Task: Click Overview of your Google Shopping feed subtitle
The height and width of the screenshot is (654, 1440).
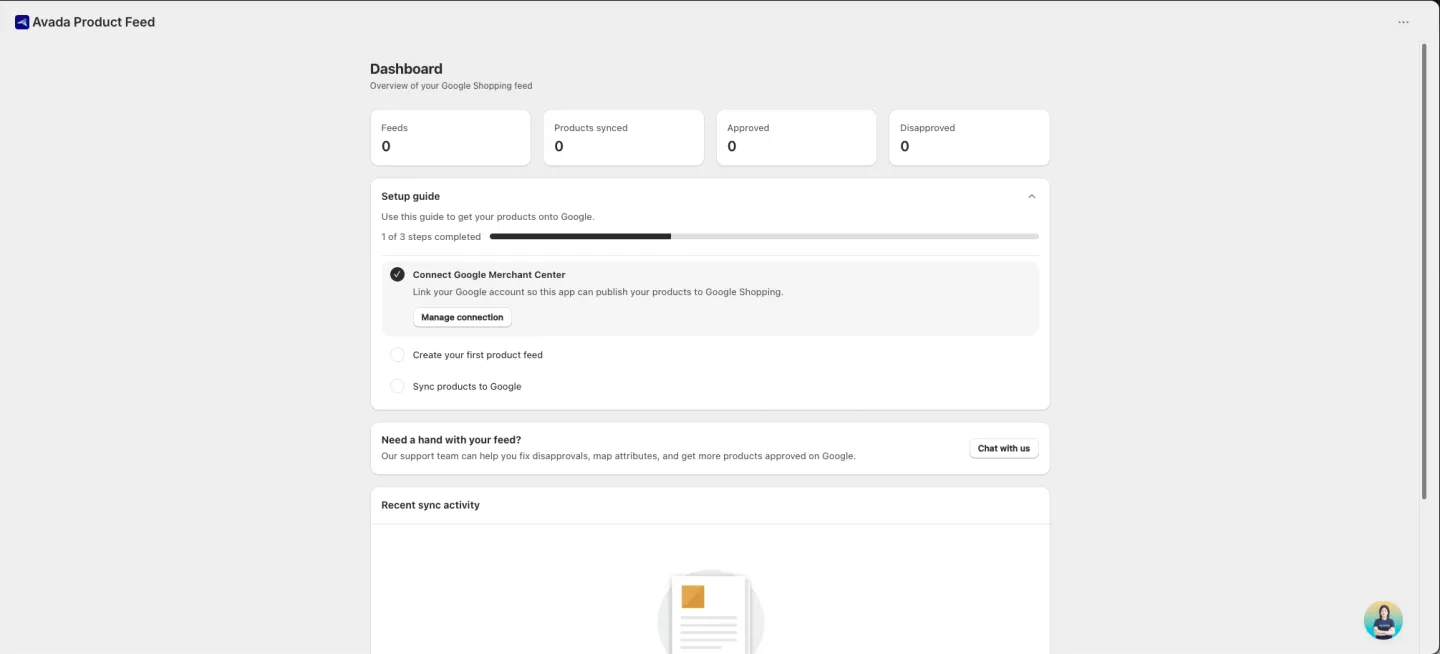Action: pyautogui.click(x=451, y=86)
